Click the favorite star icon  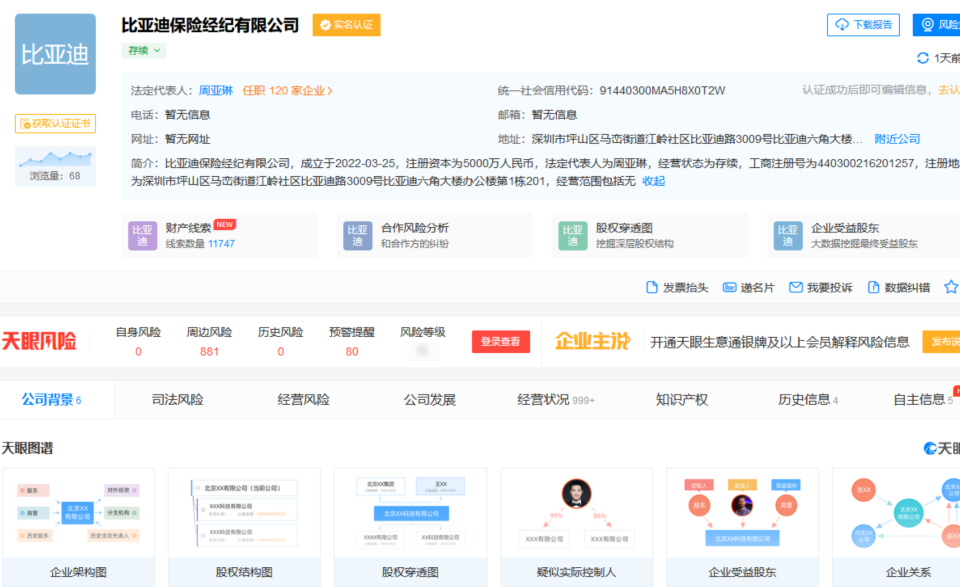pos(951,287)
